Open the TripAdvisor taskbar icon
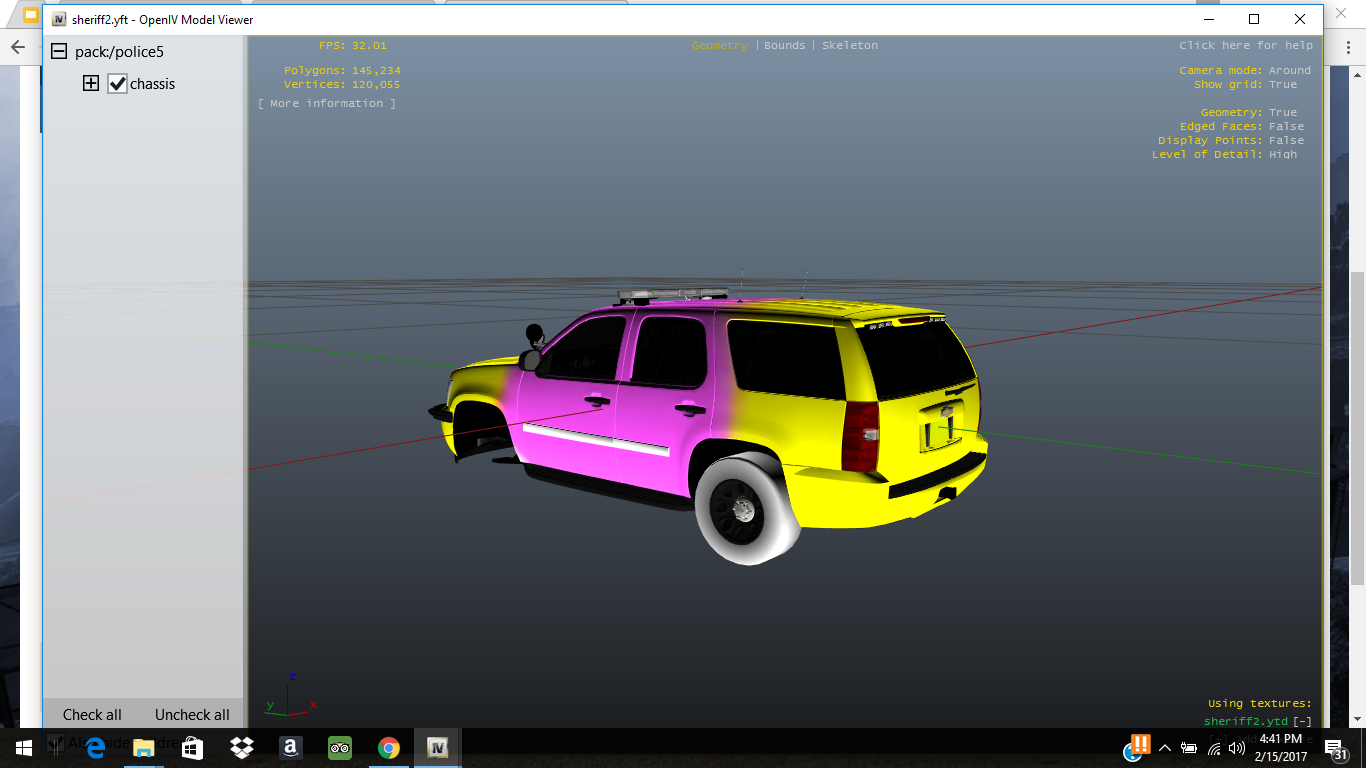Screen dimensions: 1366x768 (x=339, y=748)
